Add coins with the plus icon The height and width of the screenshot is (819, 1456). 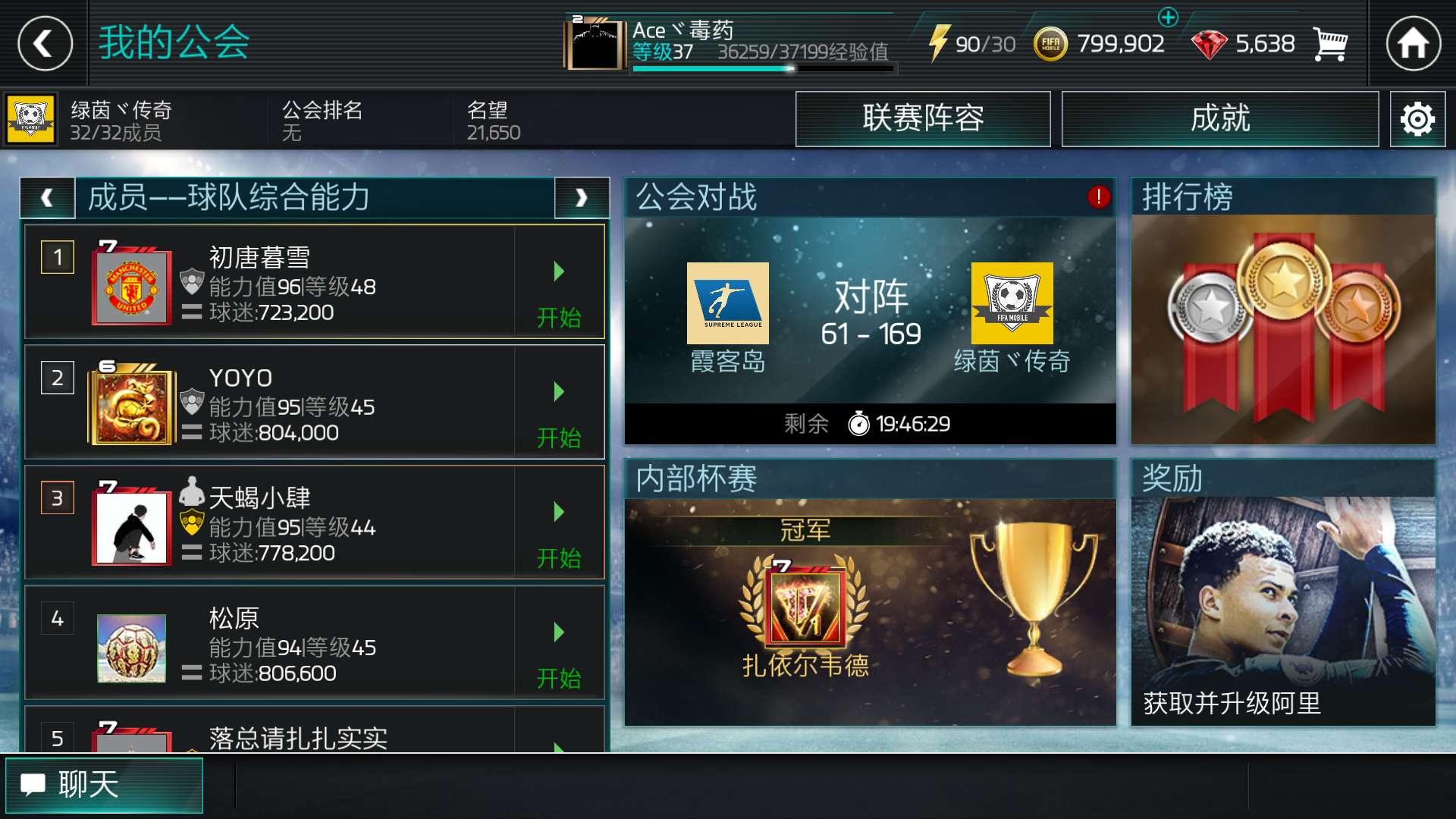click(1168, 17)
